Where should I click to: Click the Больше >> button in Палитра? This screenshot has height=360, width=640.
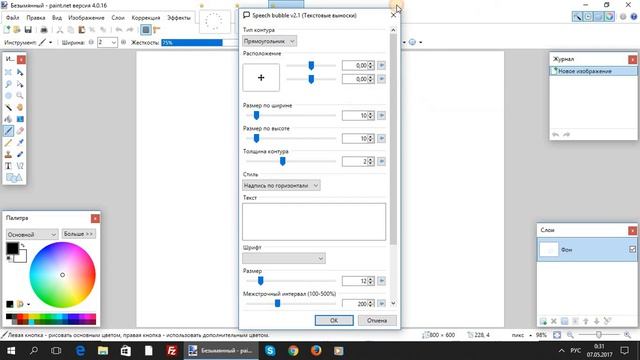pyautogui.click(x=79, y=234)
